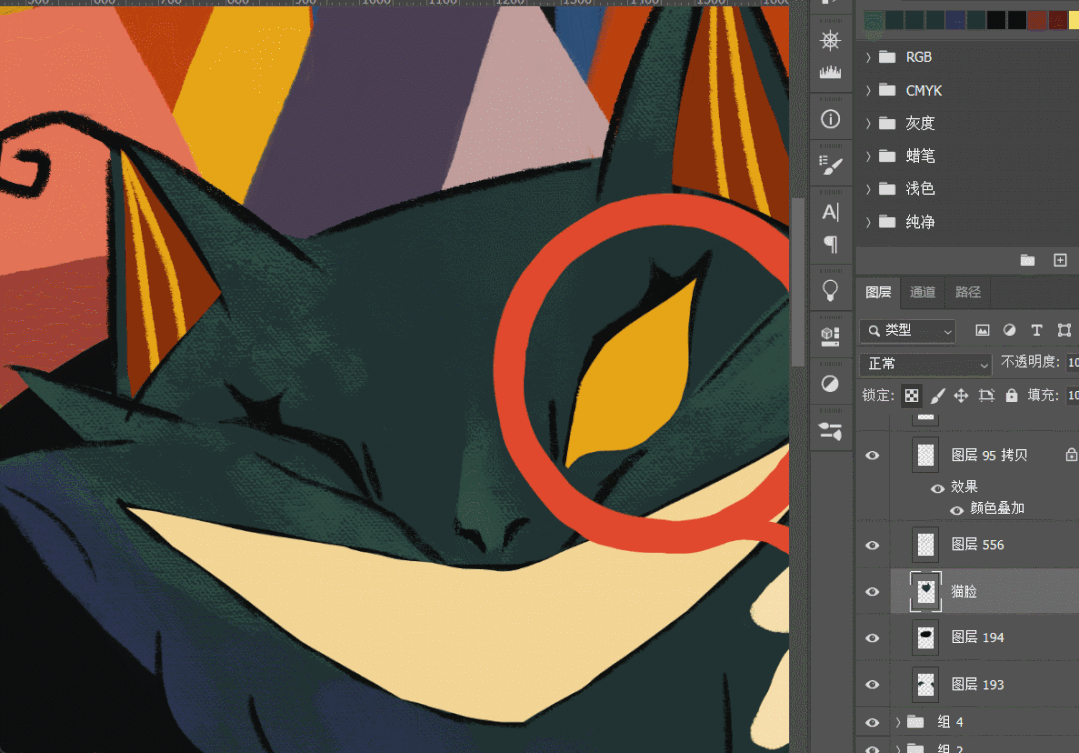Click the 猫脸 layer name
This screenshot has height=753, width=1079.
click(963, 591)
